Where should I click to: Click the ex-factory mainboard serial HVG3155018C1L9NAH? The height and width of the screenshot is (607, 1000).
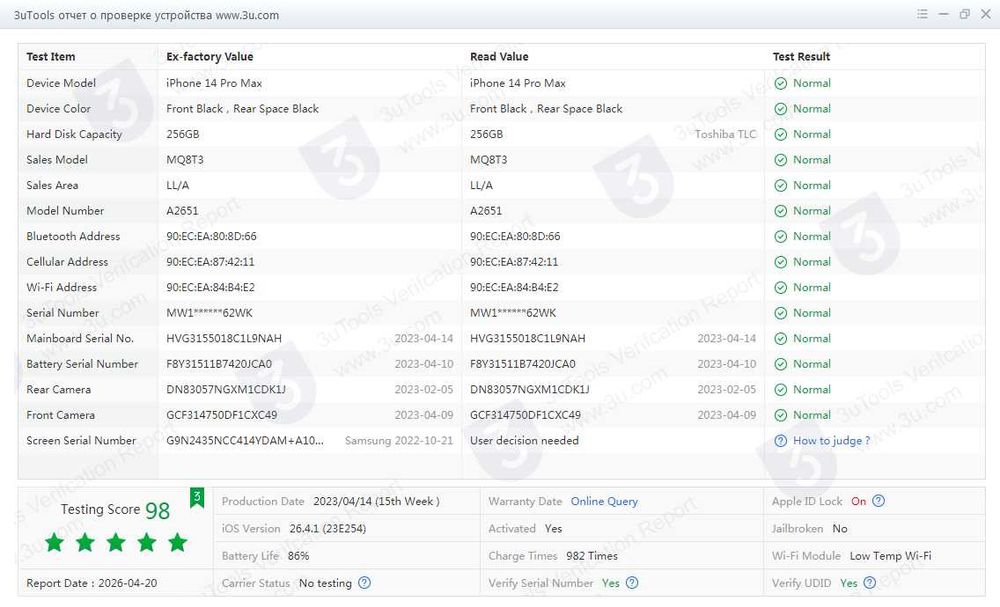click(224, 339)
